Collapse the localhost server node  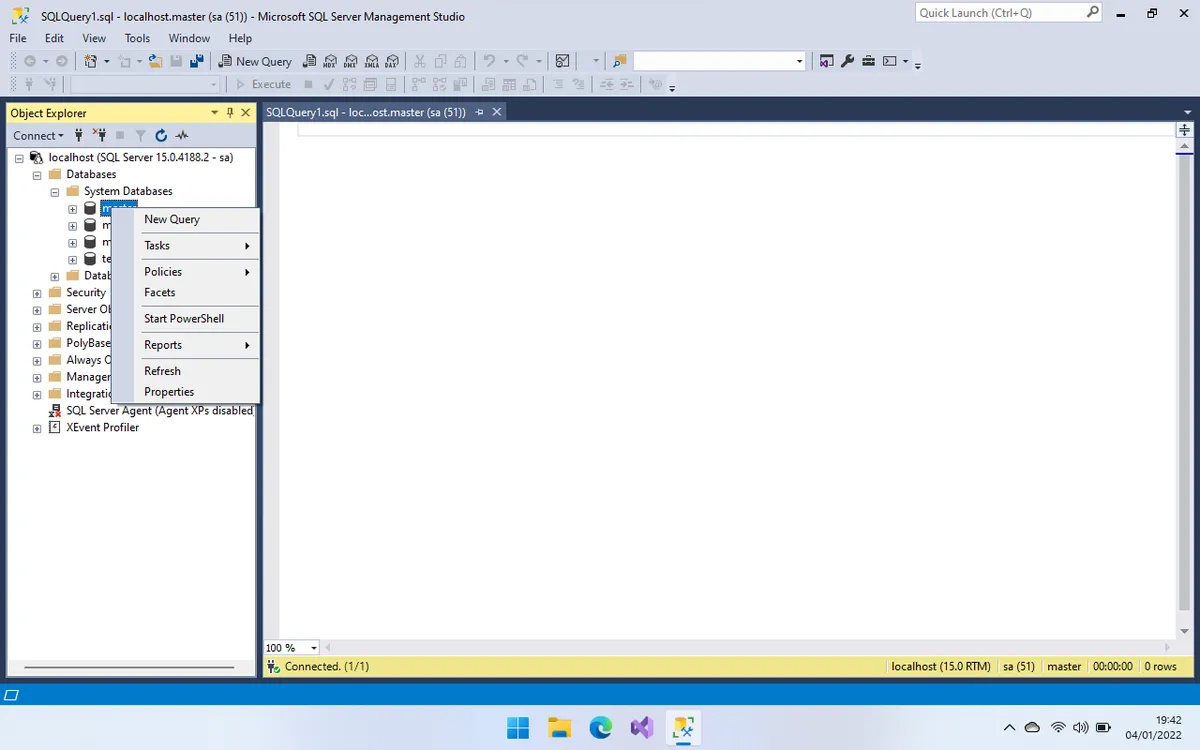(19, 158)
